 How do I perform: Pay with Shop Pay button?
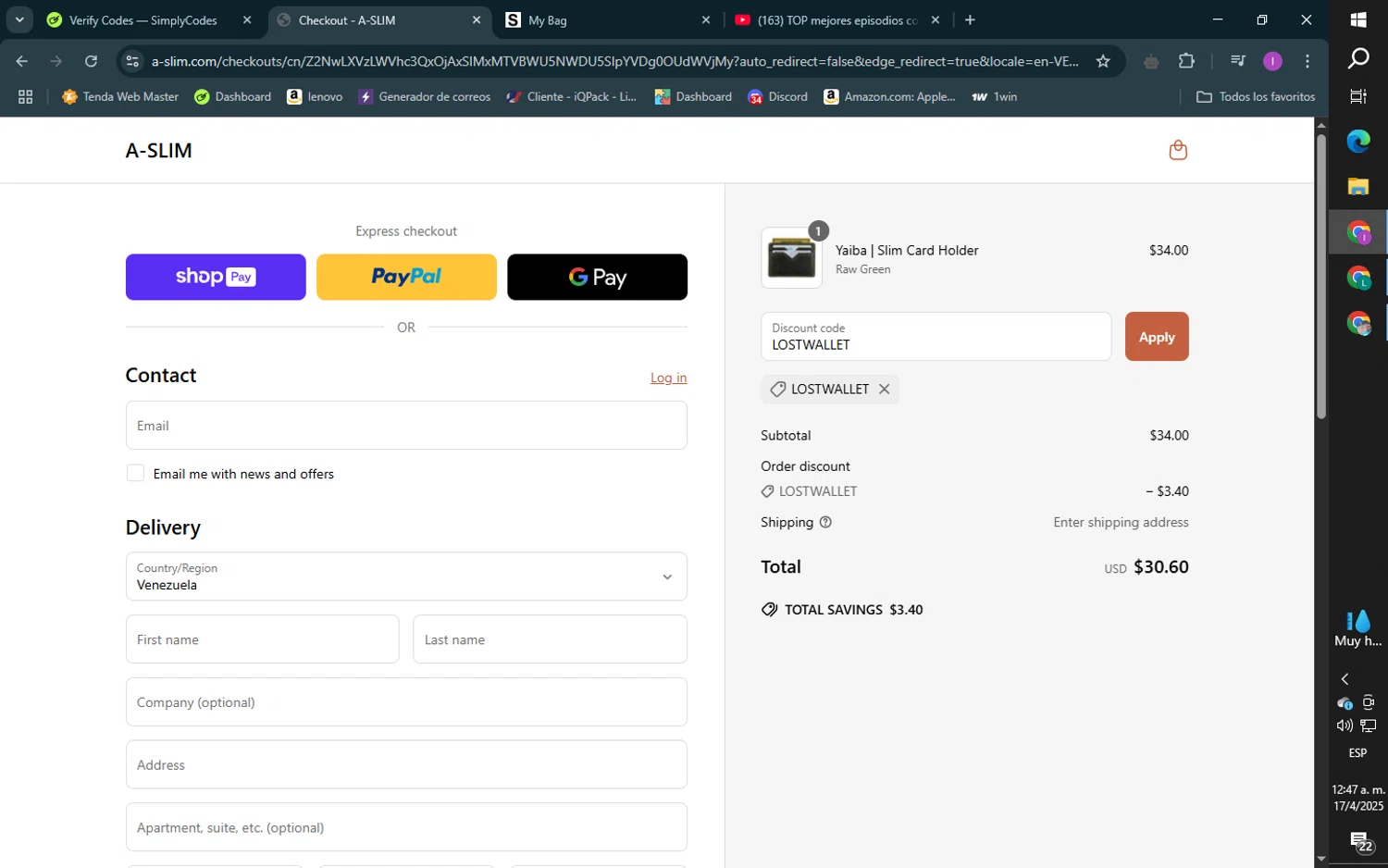point(216,277)
